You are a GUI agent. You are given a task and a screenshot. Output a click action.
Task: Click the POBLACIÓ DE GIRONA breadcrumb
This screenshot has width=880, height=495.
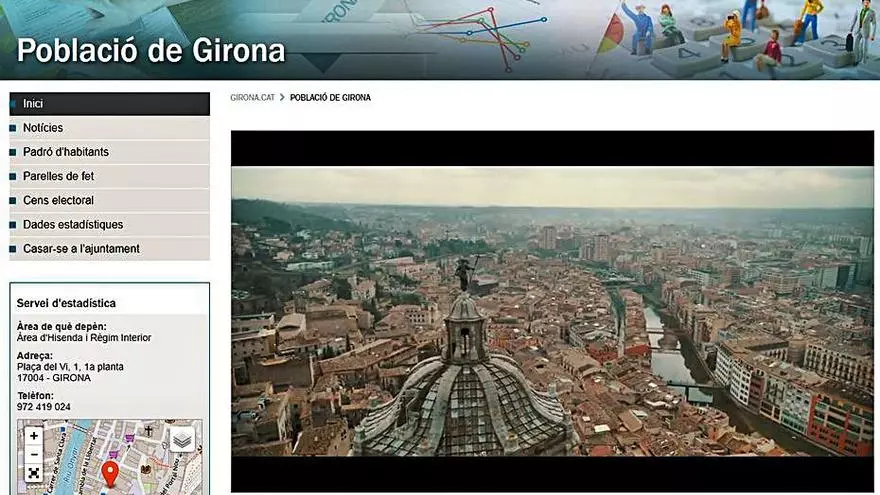330,98
